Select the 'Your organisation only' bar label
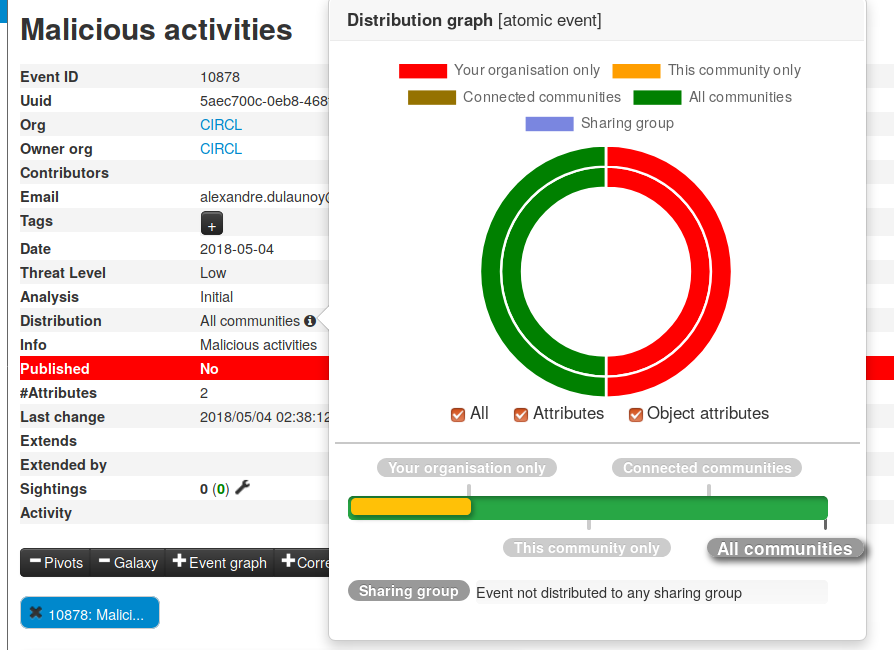The image size is (894, 650). 466,468
